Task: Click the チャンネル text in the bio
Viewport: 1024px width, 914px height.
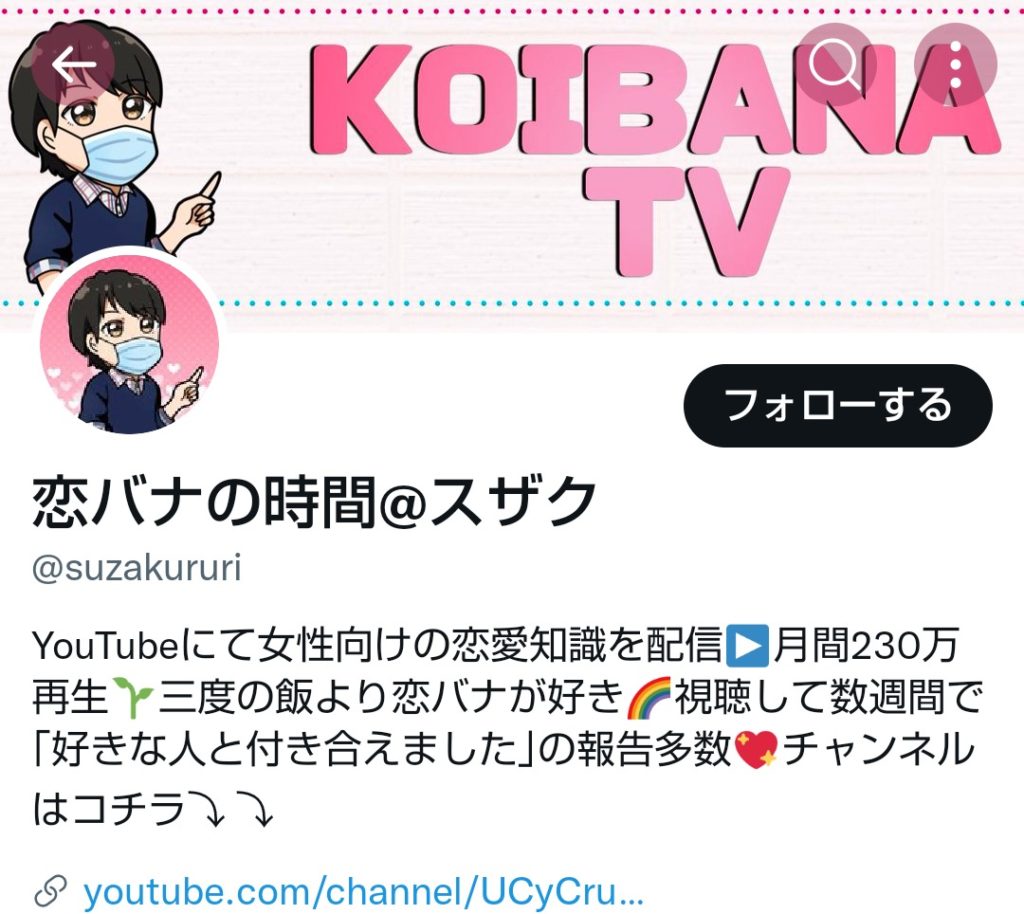Action: pyautogui.click(x=878, y=749)
